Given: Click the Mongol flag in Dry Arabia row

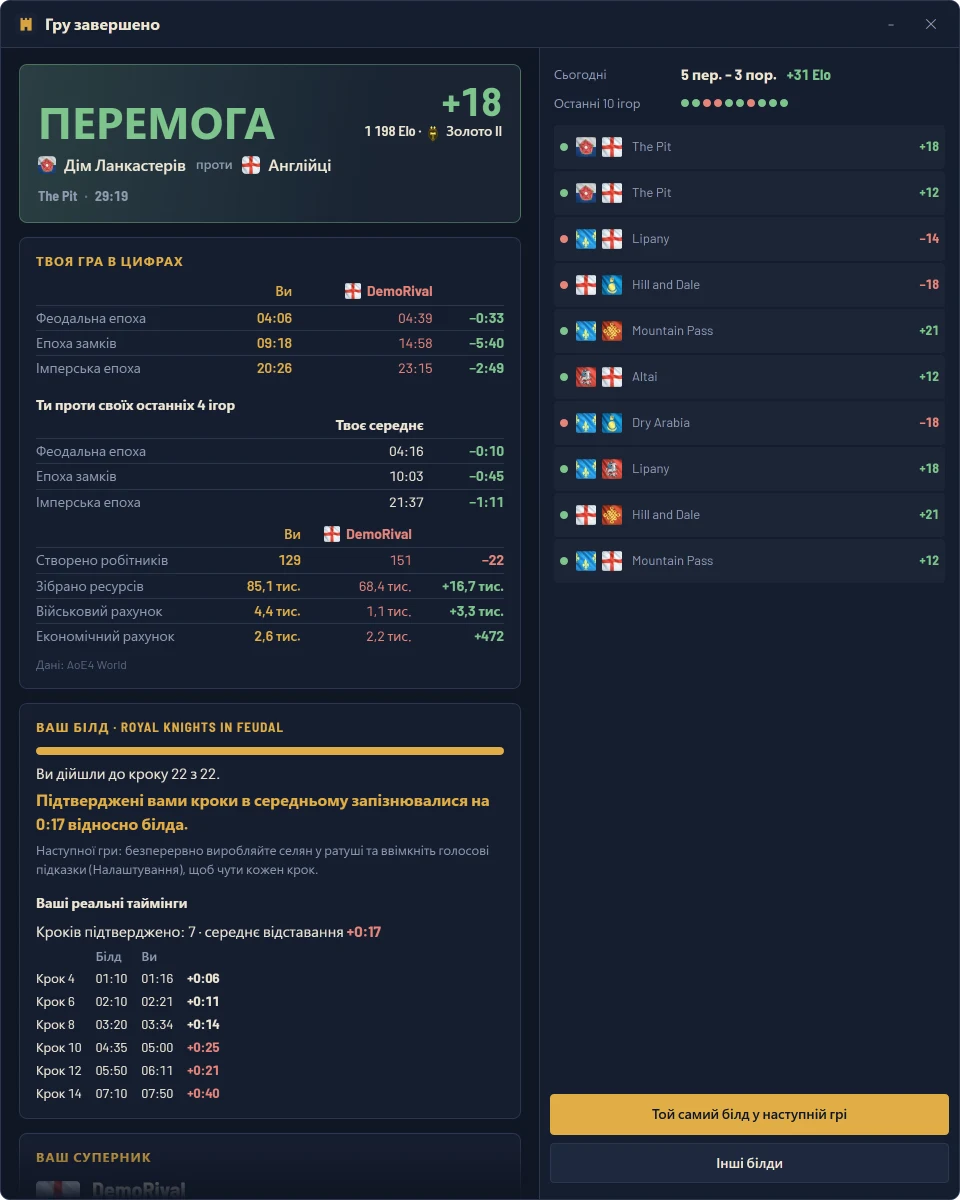Looking at the screenshot, I should 612,423.
